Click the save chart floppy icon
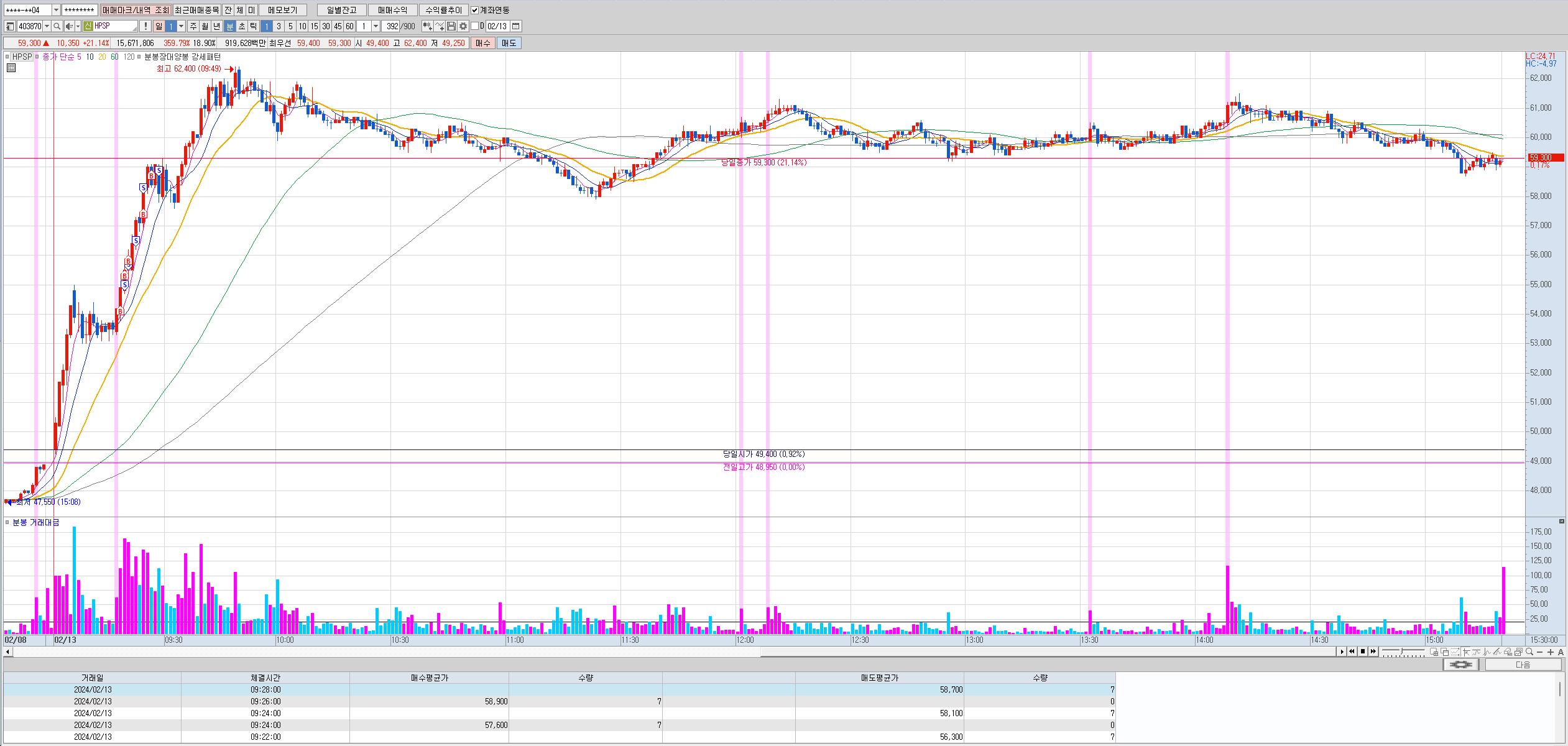Screen dimensions: 1568x746 tap(451, 26)
